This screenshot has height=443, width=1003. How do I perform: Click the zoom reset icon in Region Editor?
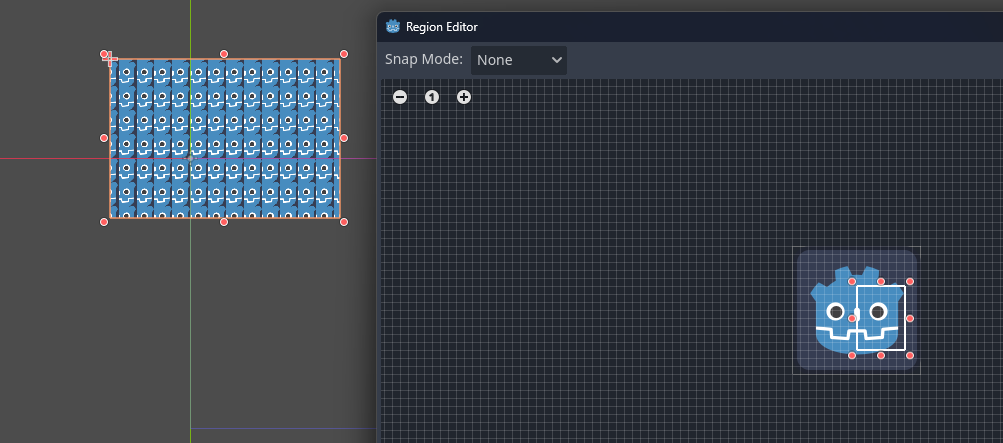point(432,97)
